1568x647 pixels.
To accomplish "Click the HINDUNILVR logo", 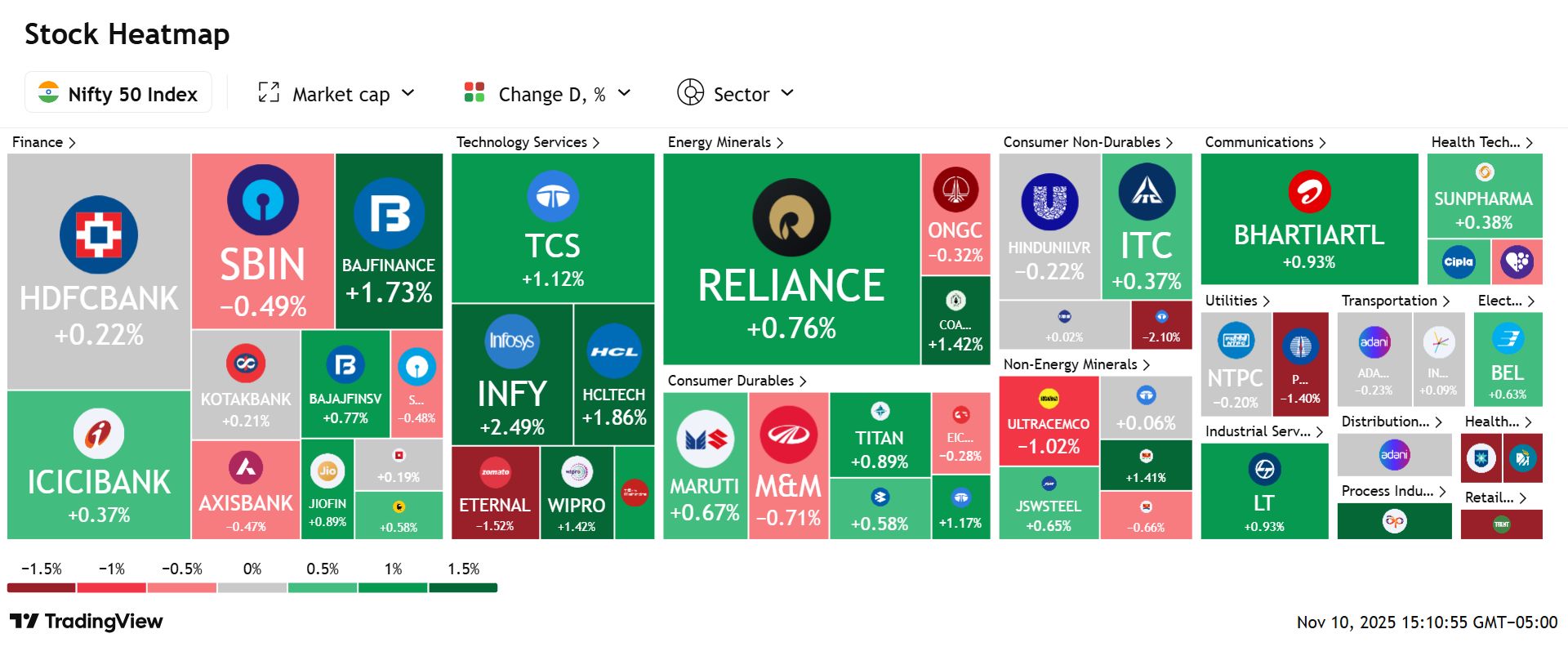I will (1049, 202).
